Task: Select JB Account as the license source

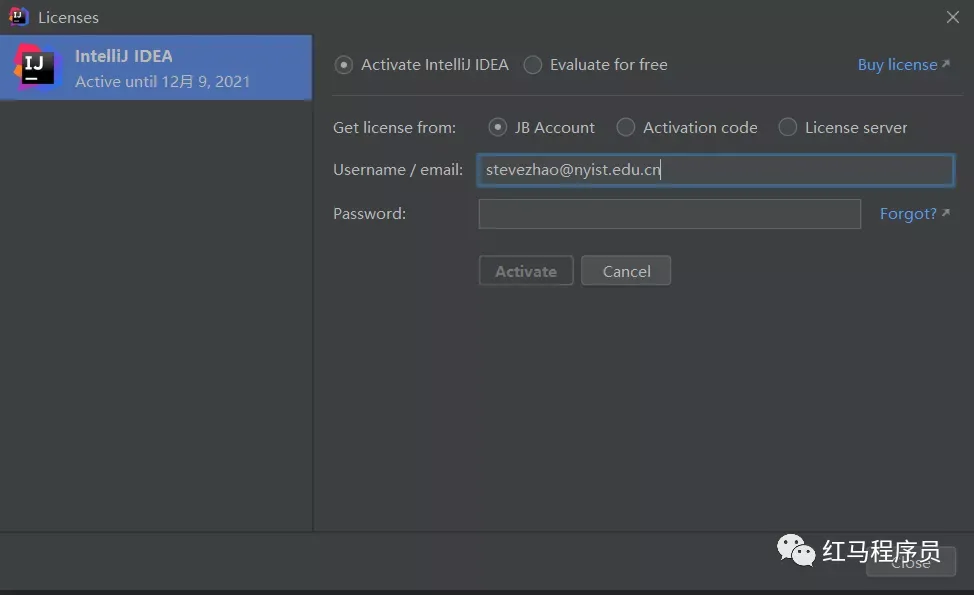Action: (497, 128)
